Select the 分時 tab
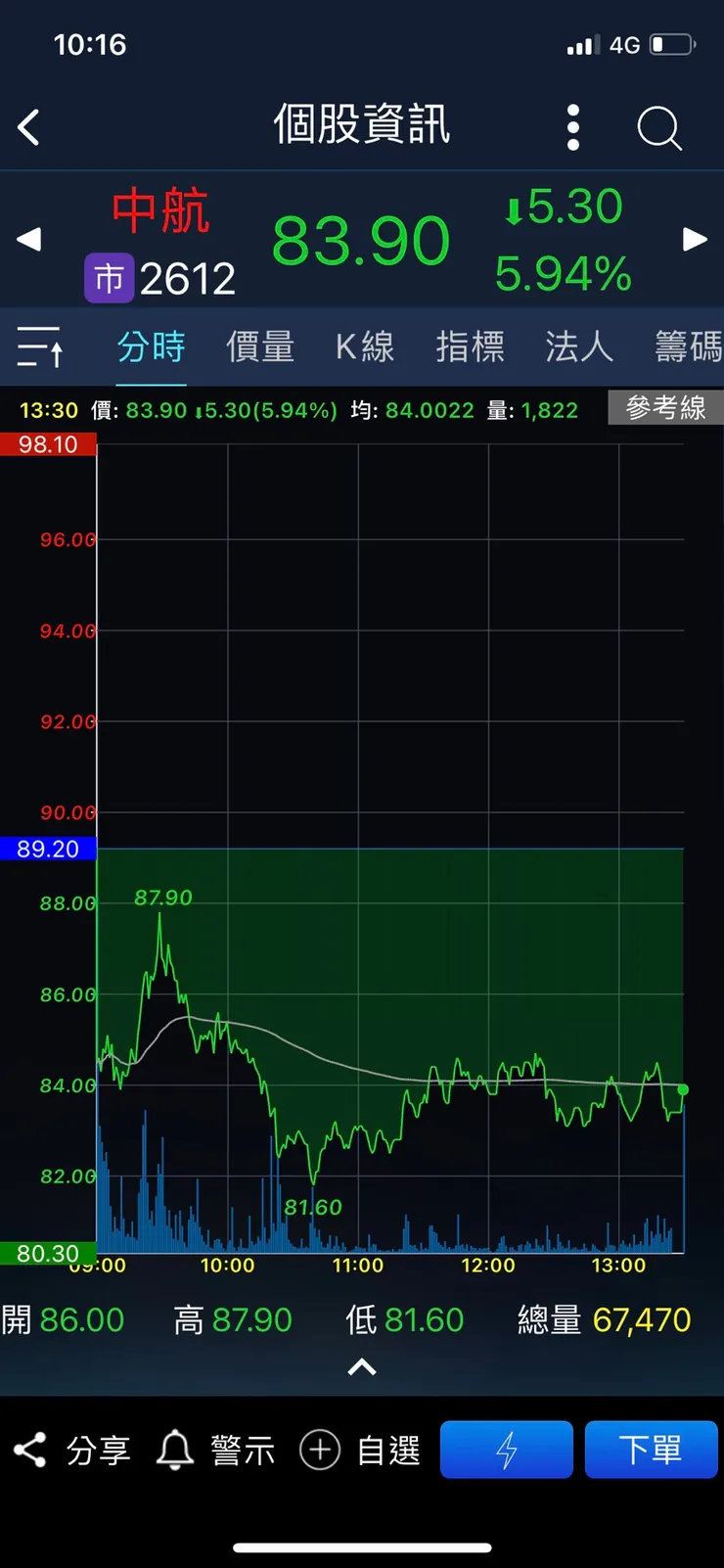724x1568 pixels. pyautogui.click(x=152, y=346)
